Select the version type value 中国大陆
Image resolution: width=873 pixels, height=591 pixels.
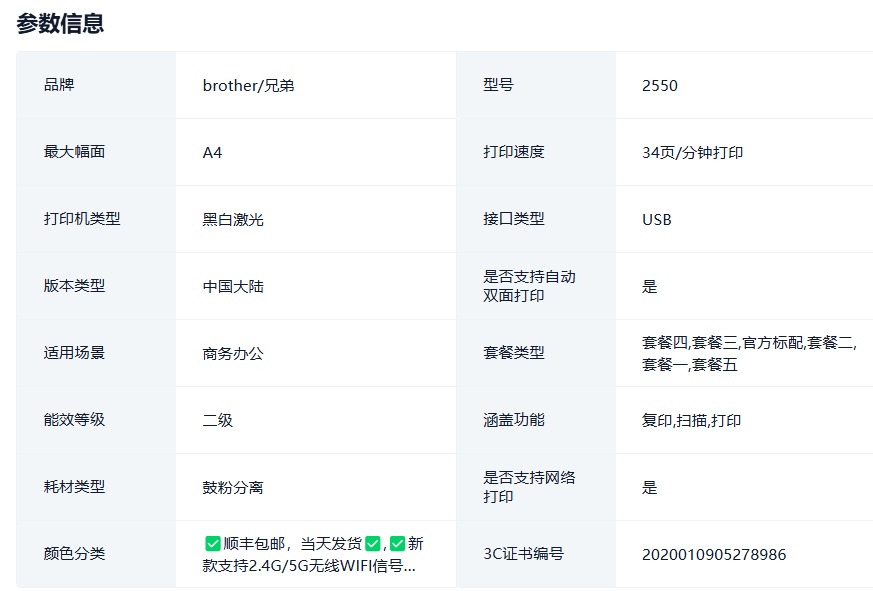click(x=233, y=287)
